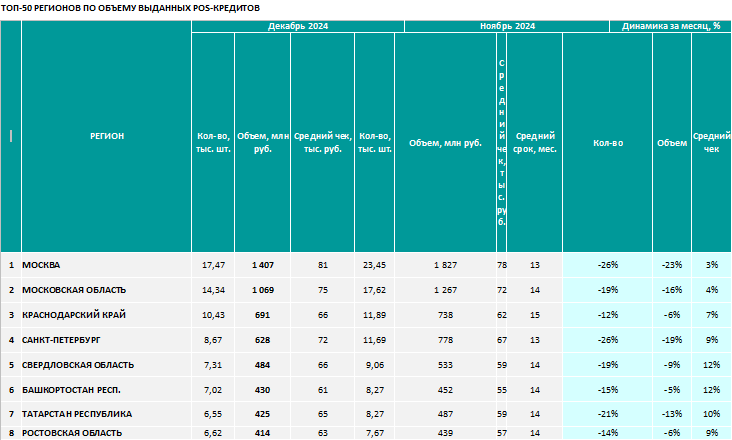Click Татарстан volume change -13%
This screenshot has width=732, height=440.
[x=672, y=414]
